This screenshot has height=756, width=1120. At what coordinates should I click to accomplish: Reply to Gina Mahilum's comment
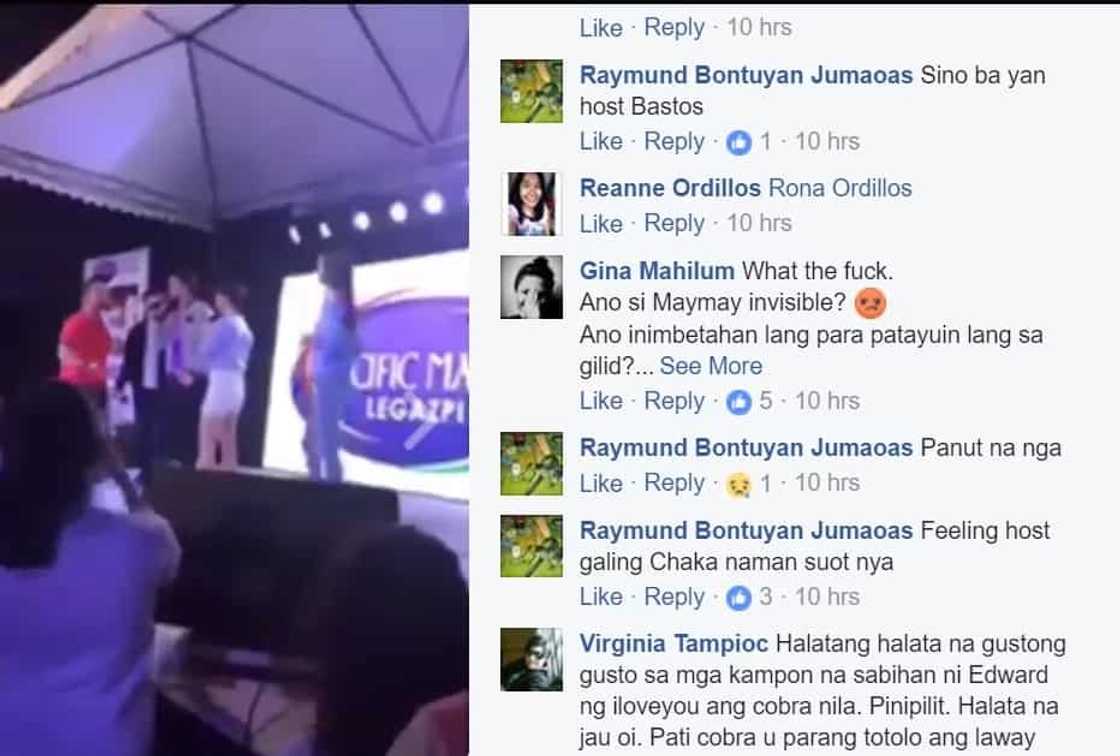[x=674, y=401]
